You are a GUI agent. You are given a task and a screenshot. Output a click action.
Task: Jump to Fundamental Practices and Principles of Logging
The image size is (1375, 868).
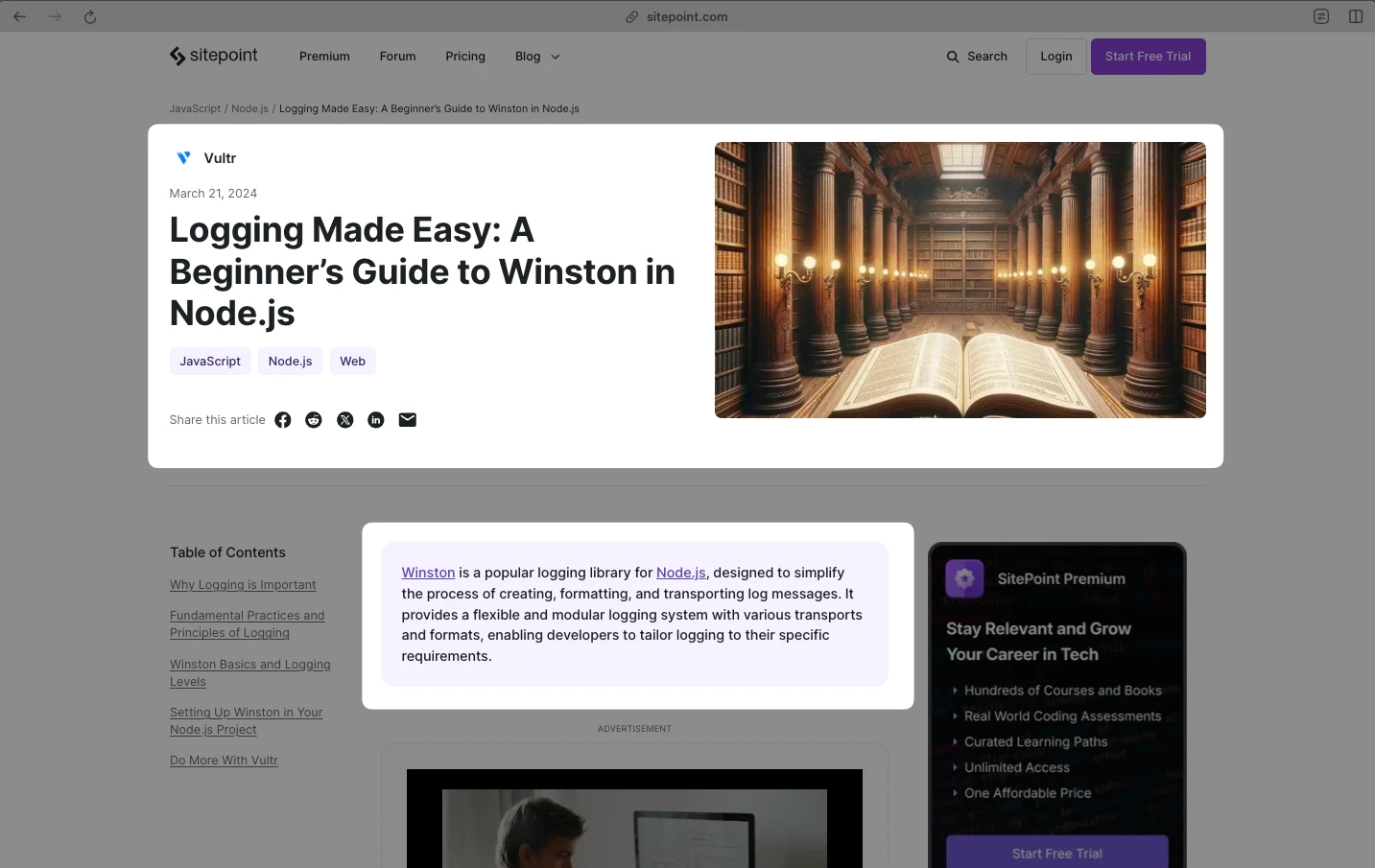[x=248, y=624]
